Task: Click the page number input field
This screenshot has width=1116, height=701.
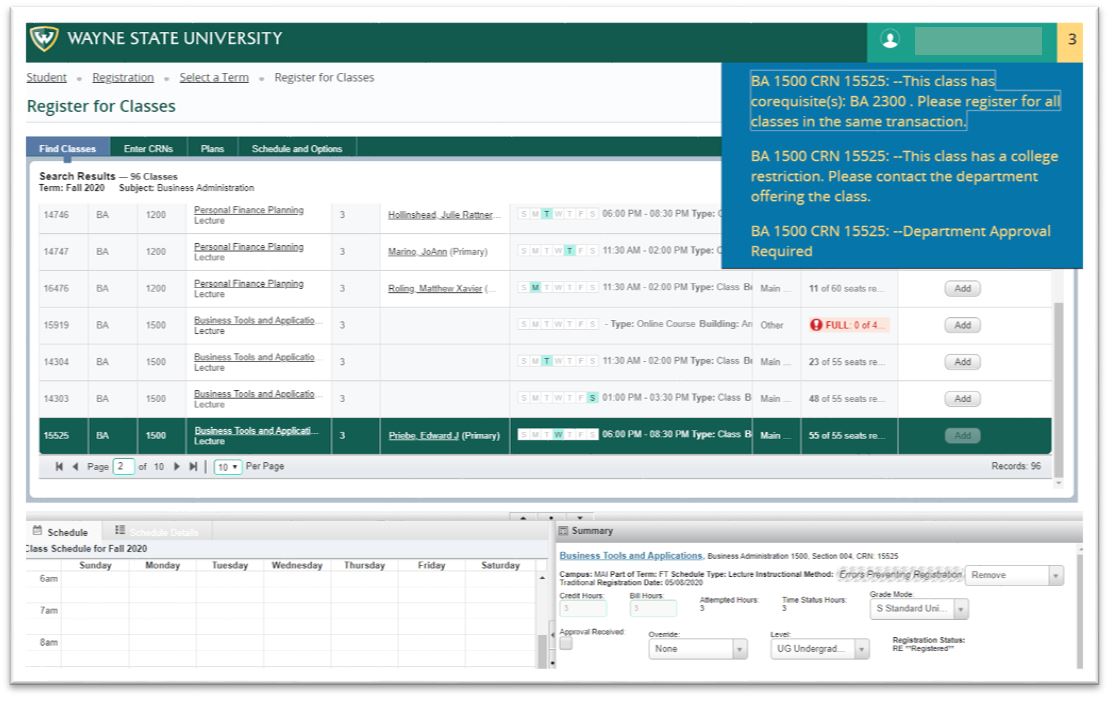Action: pyautogui.click(x=123, y=467)
